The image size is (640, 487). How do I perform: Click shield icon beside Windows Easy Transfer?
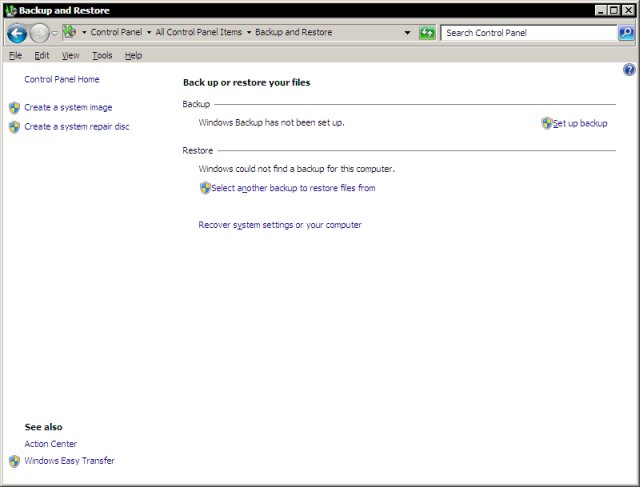pos(14,461)
